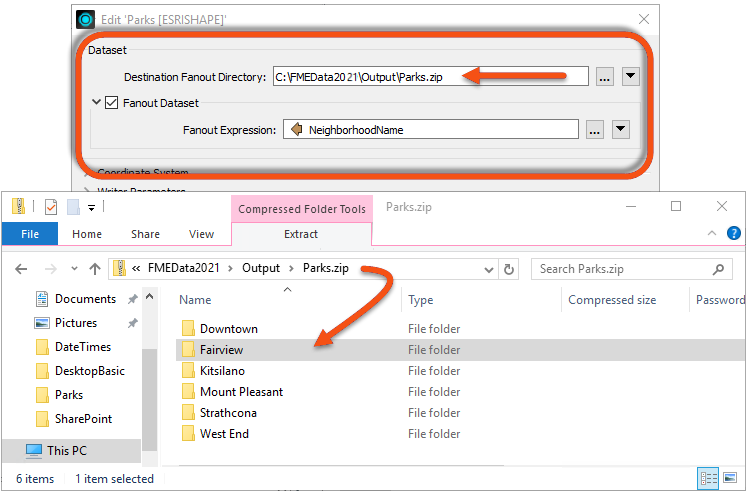746x491 pixels.
Task: Click the New folder quick access icon
Action: [x=73, y=206]
